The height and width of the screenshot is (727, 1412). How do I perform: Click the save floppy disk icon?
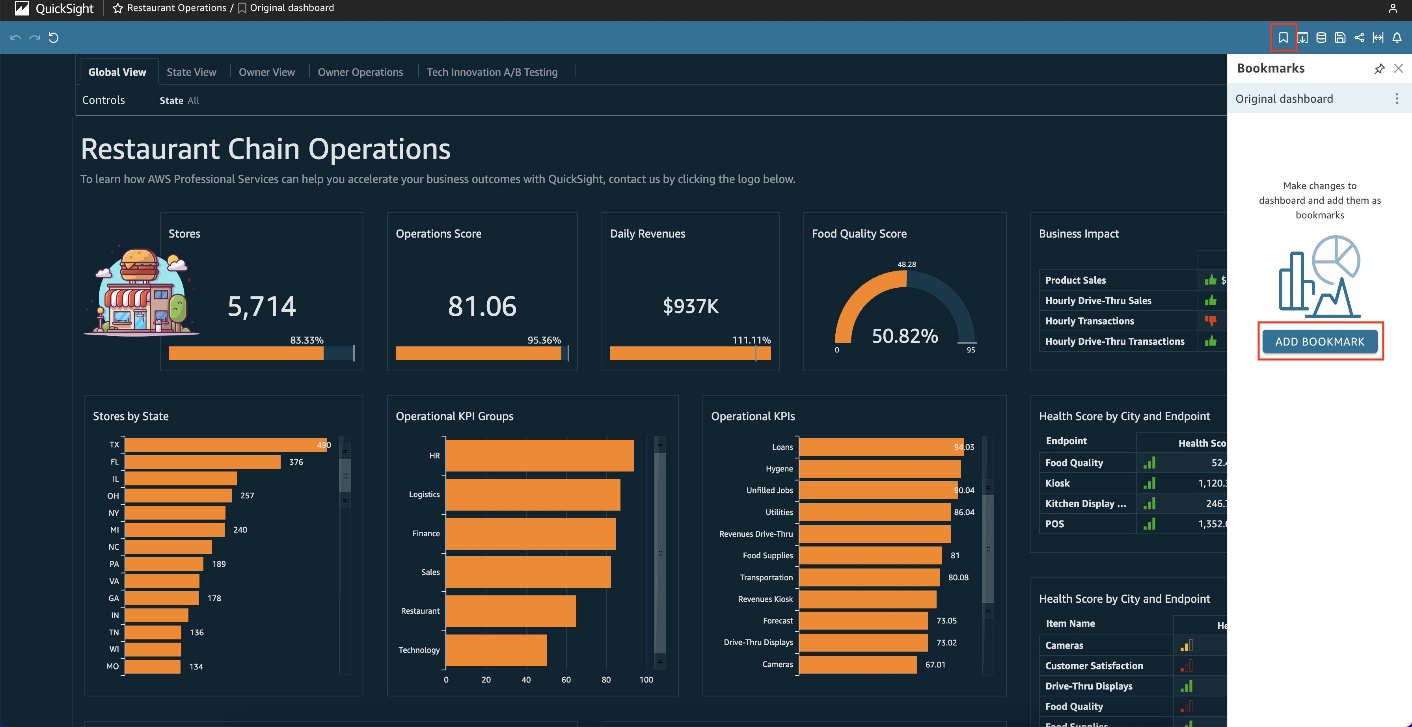[1340, 38]
